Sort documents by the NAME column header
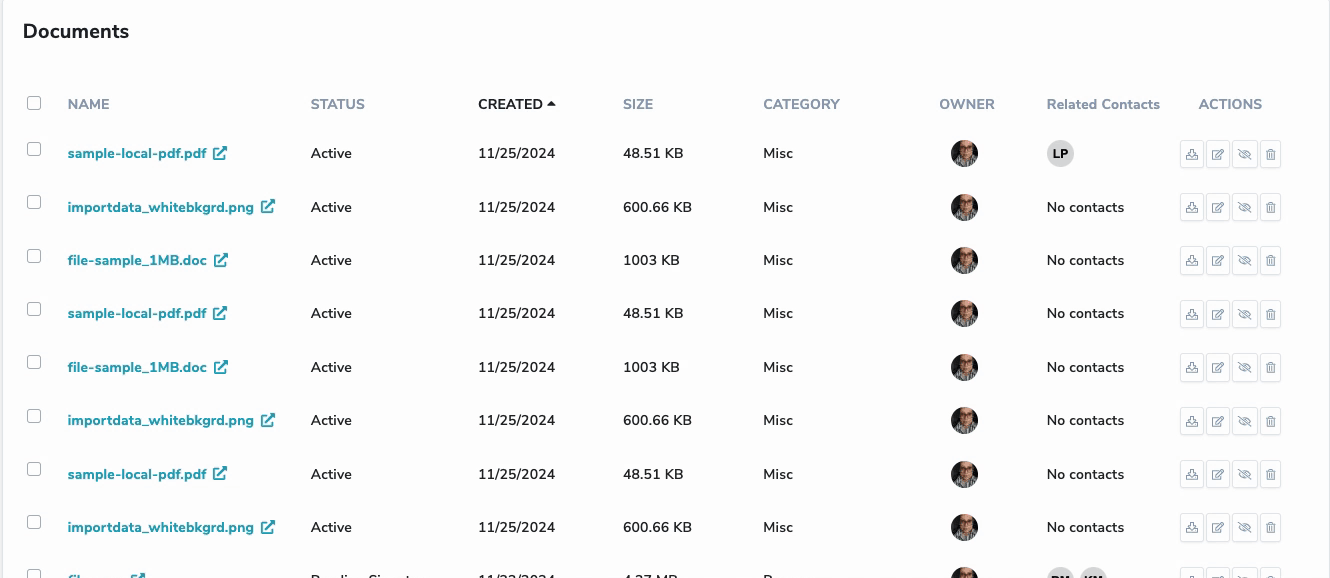1330x578 pixels. [x=88, y=104]
